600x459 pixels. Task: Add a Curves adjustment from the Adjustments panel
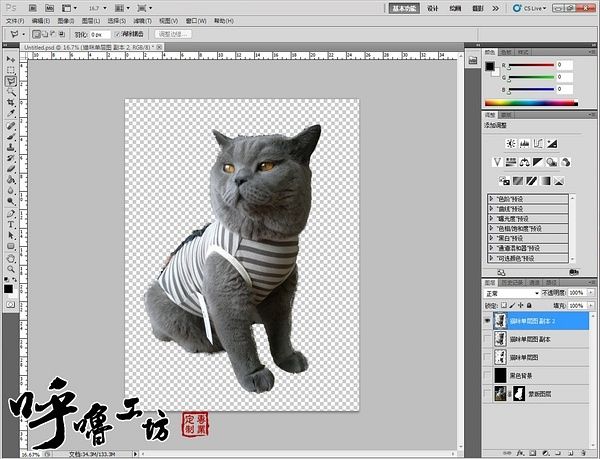click(x=539, y=144)
